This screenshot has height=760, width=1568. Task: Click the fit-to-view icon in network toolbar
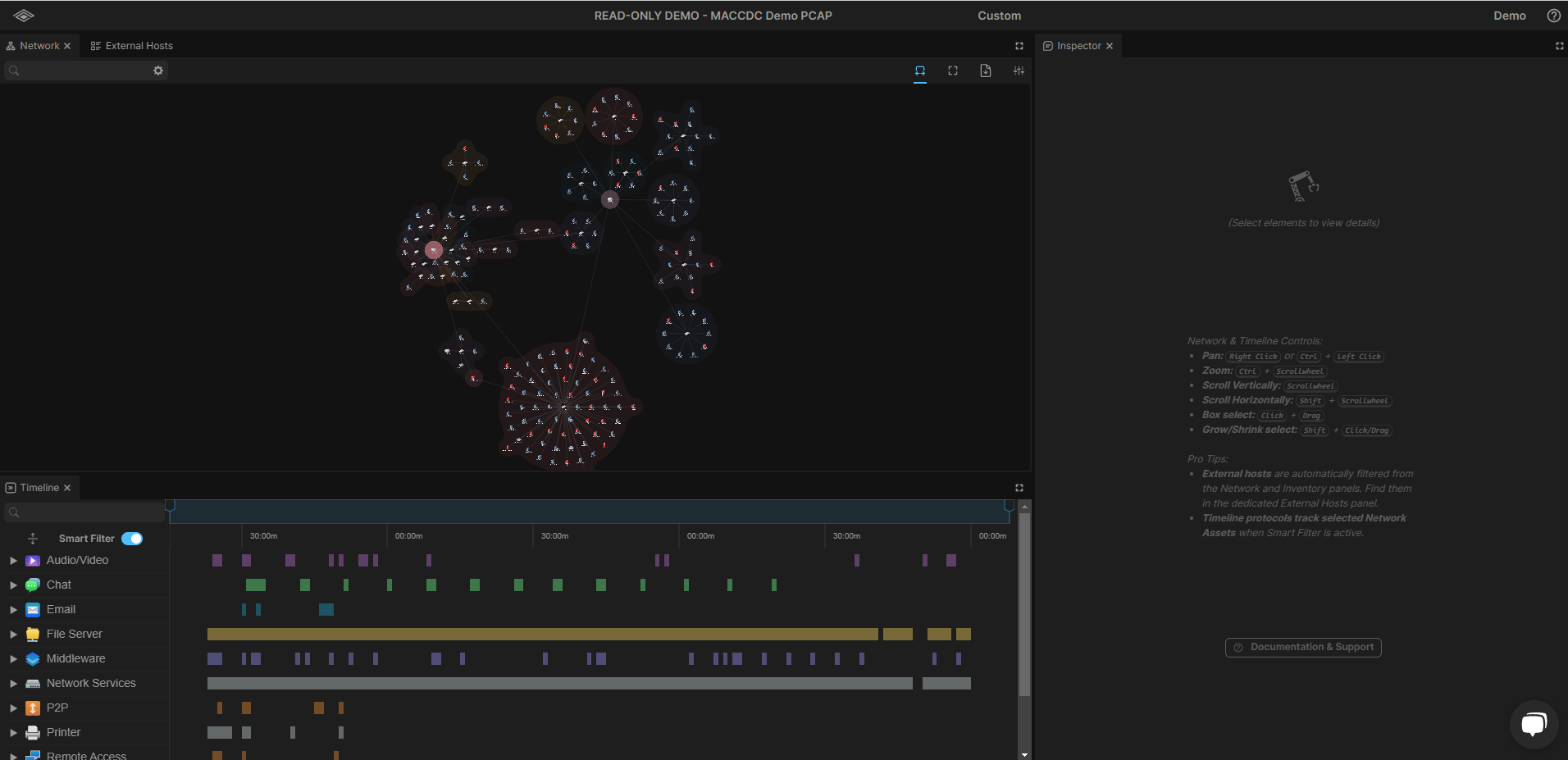coord(953,71)
